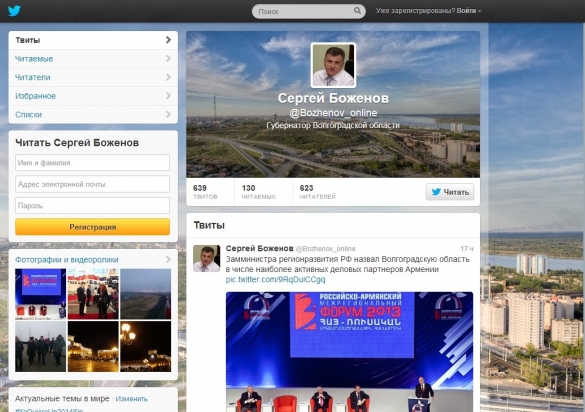Open the Списки sidebar item
The height and width of the screenshot is (412, 585).
click(x=93, y=115)
